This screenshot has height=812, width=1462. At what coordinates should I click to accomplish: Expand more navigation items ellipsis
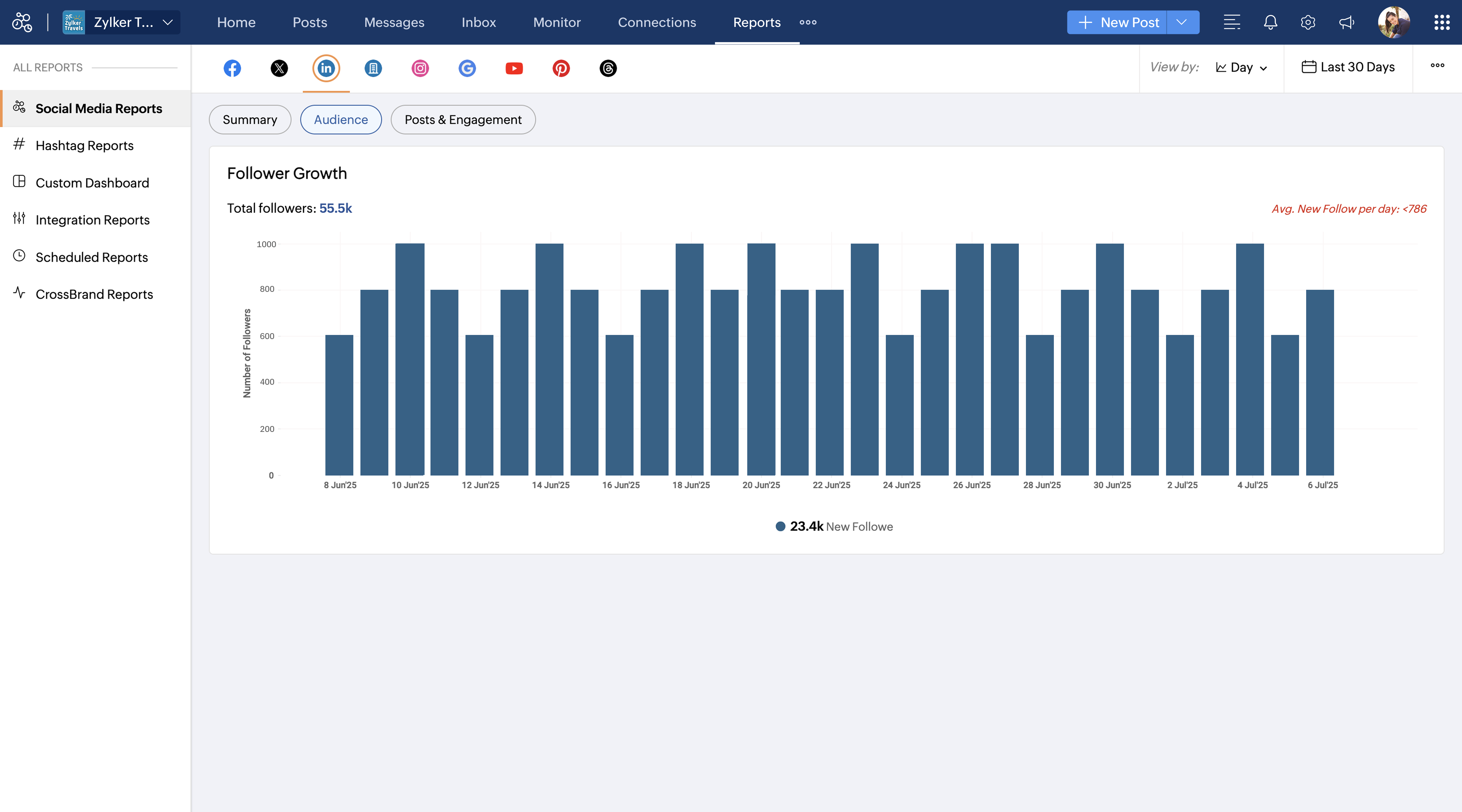(808, 22)
